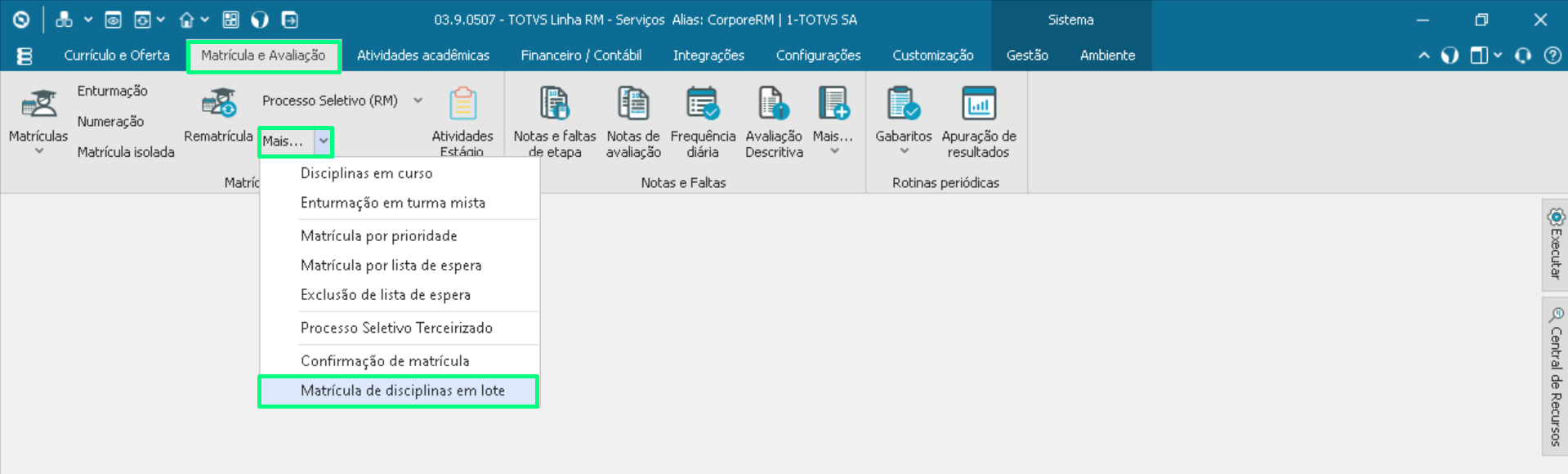The width and height of the screenshot is (1568, 474).
Task: Click Numeração in the ribbon
Action: pos(110,122)
